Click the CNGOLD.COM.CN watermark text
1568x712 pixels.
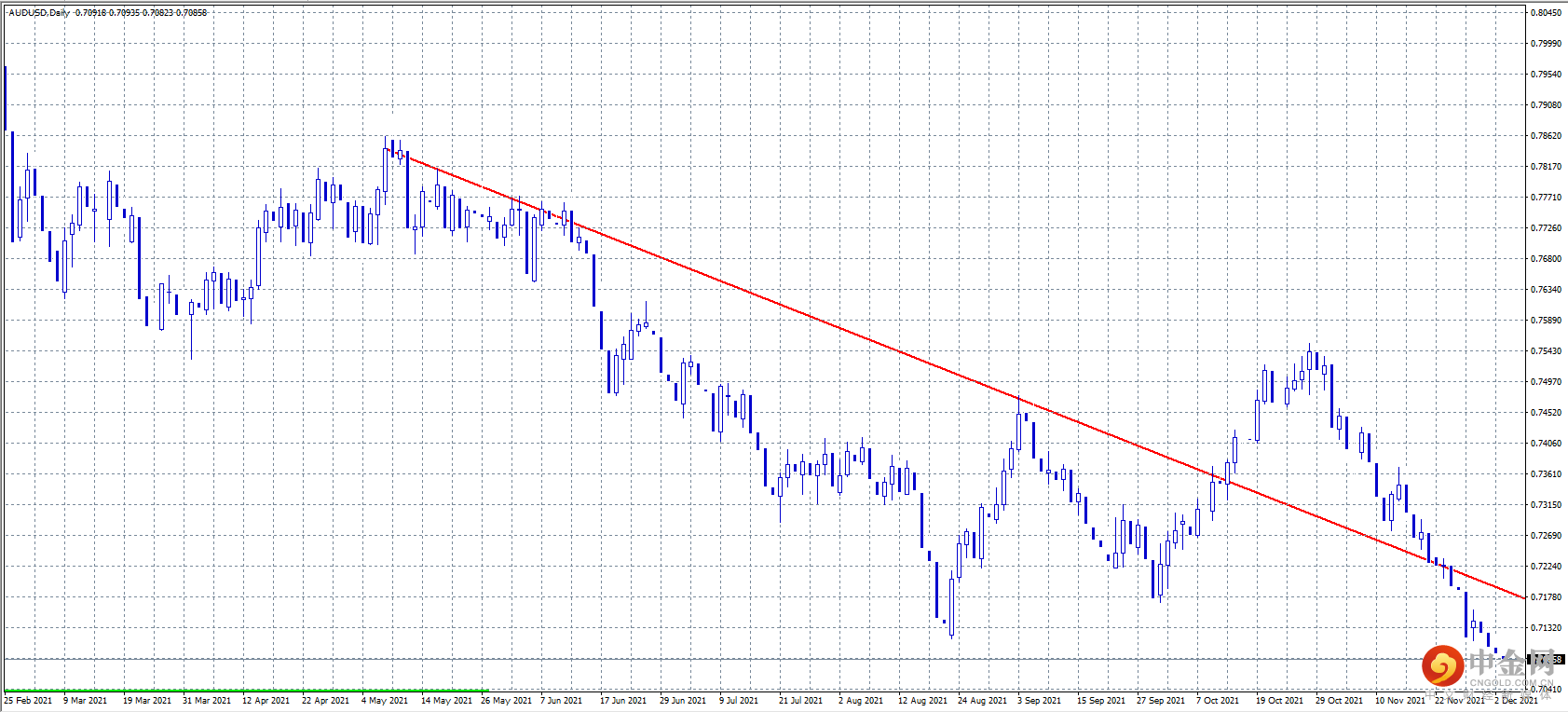tap(1511, 683)
